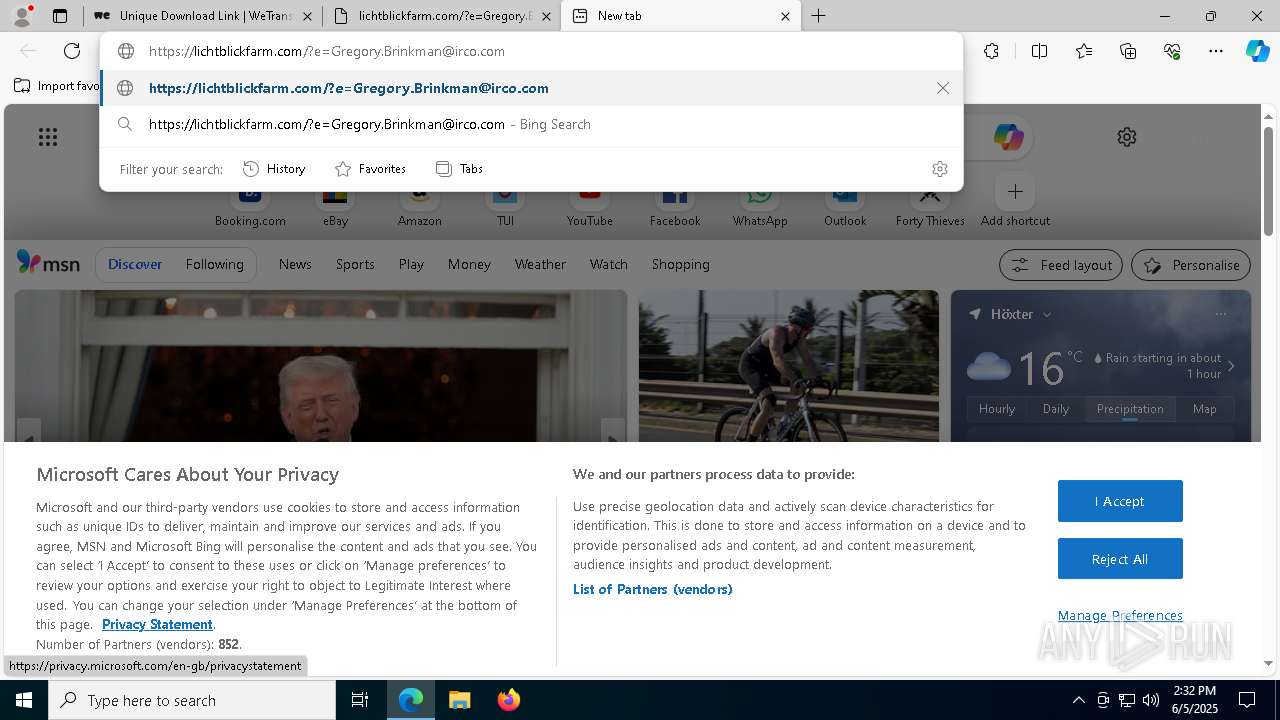
Task: Select the bold lichtblickfarm URL suggestion
Action: 531,88
